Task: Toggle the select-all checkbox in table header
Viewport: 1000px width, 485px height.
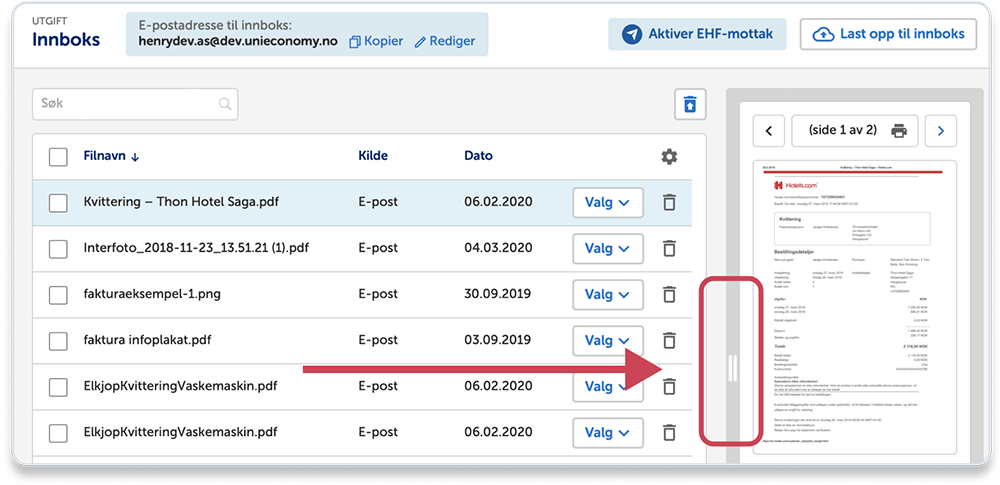Action: pos(58,157)
